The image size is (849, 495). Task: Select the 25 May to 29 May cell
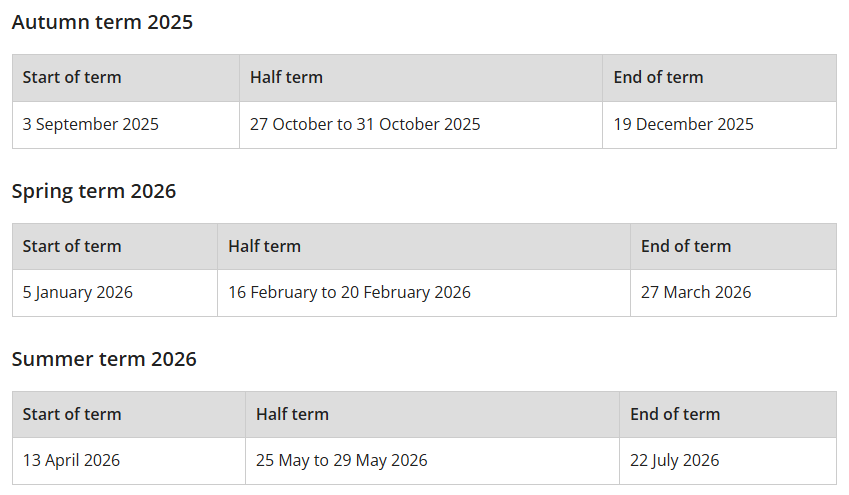pos(341,461)
